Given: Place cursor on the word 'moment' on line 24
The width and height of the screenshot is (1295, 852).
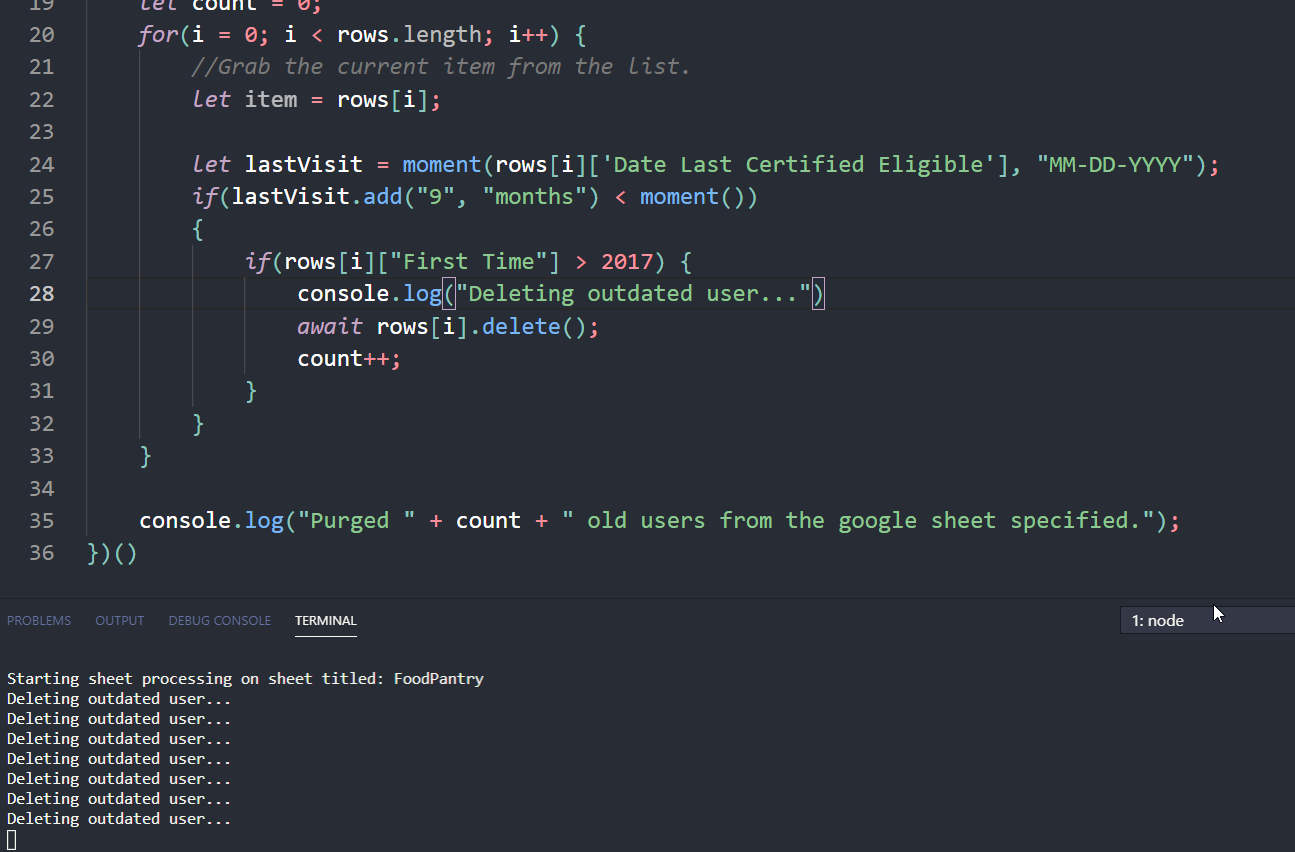Looking at the screenshot, I should (x=441, y=164).
